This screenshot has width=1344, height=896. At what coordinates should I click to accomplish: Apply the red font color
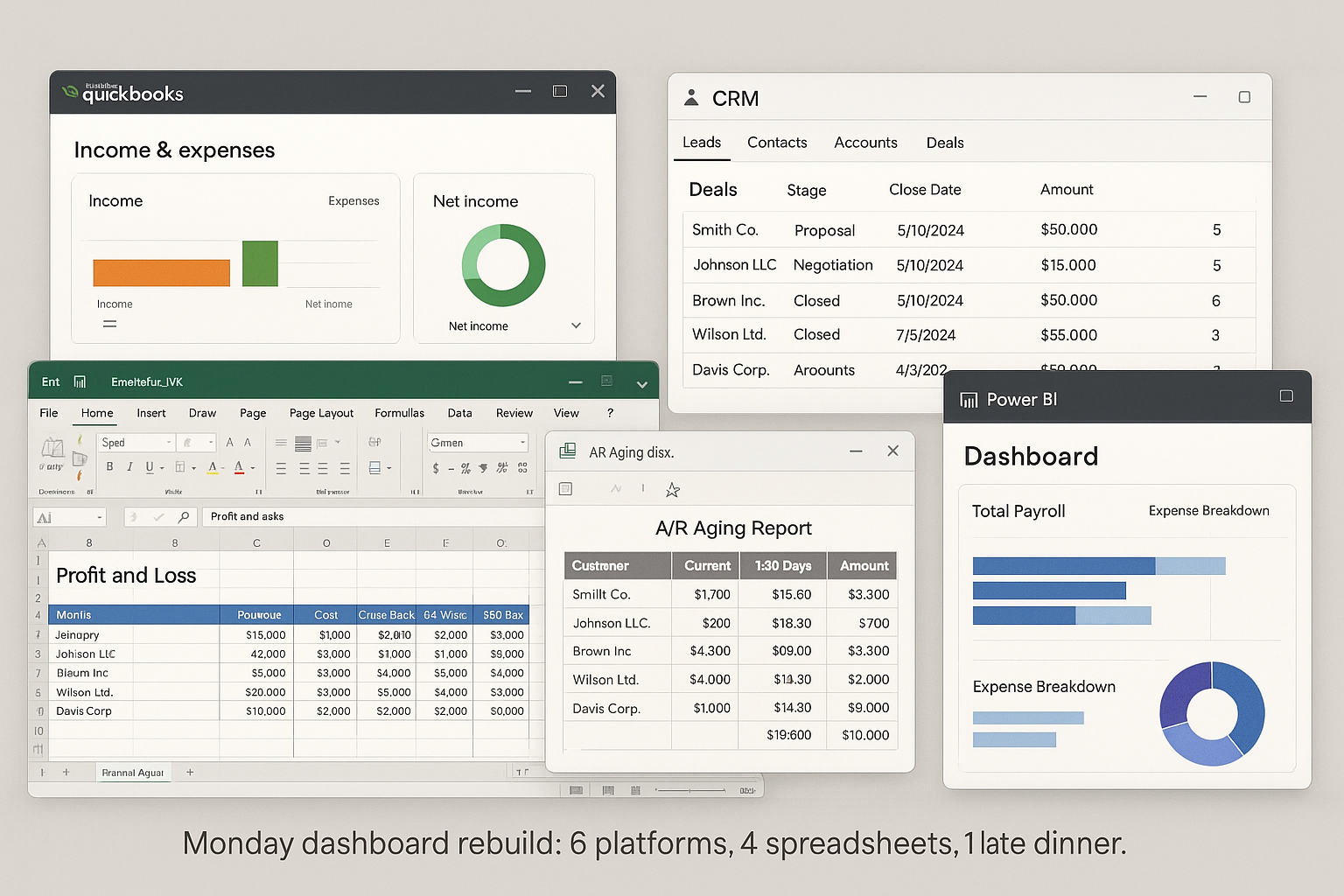(x=239, y=468)
